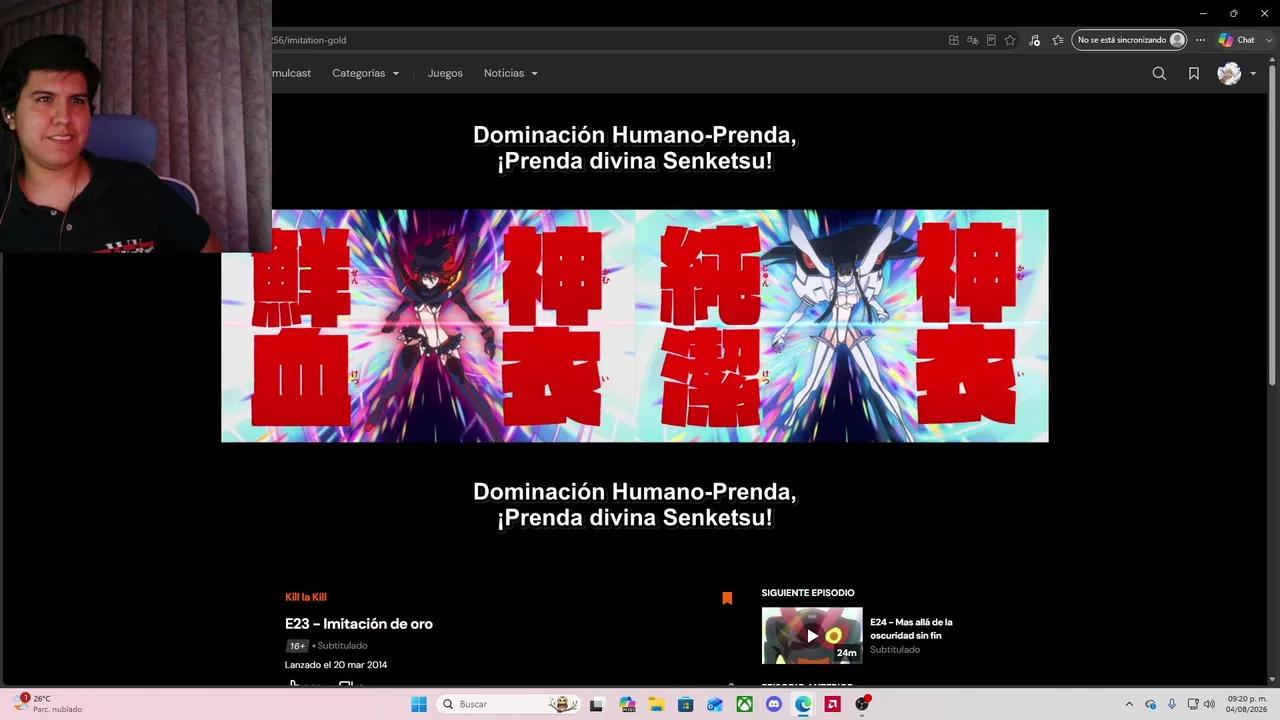The width and height of the screenshot is (1280, 720).
Task: Click the translate page icon
Action: click(x=972, y=40)
